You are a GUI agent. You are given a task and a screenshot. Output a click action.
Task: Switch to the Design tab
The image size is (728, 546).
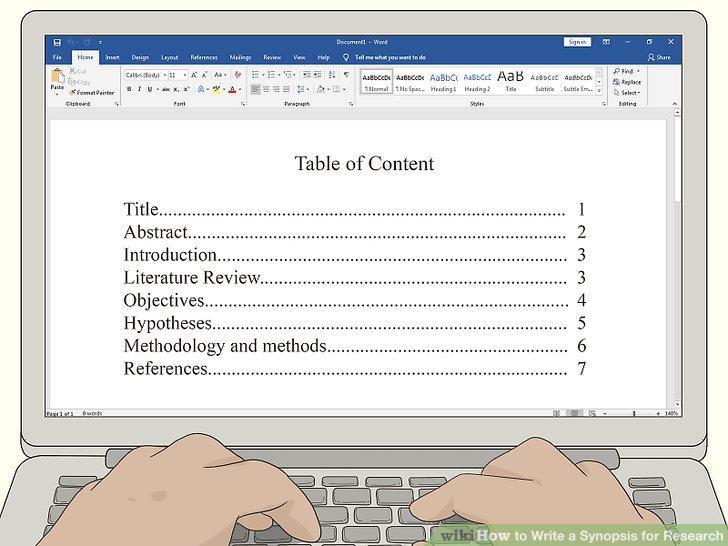[140, 57]
